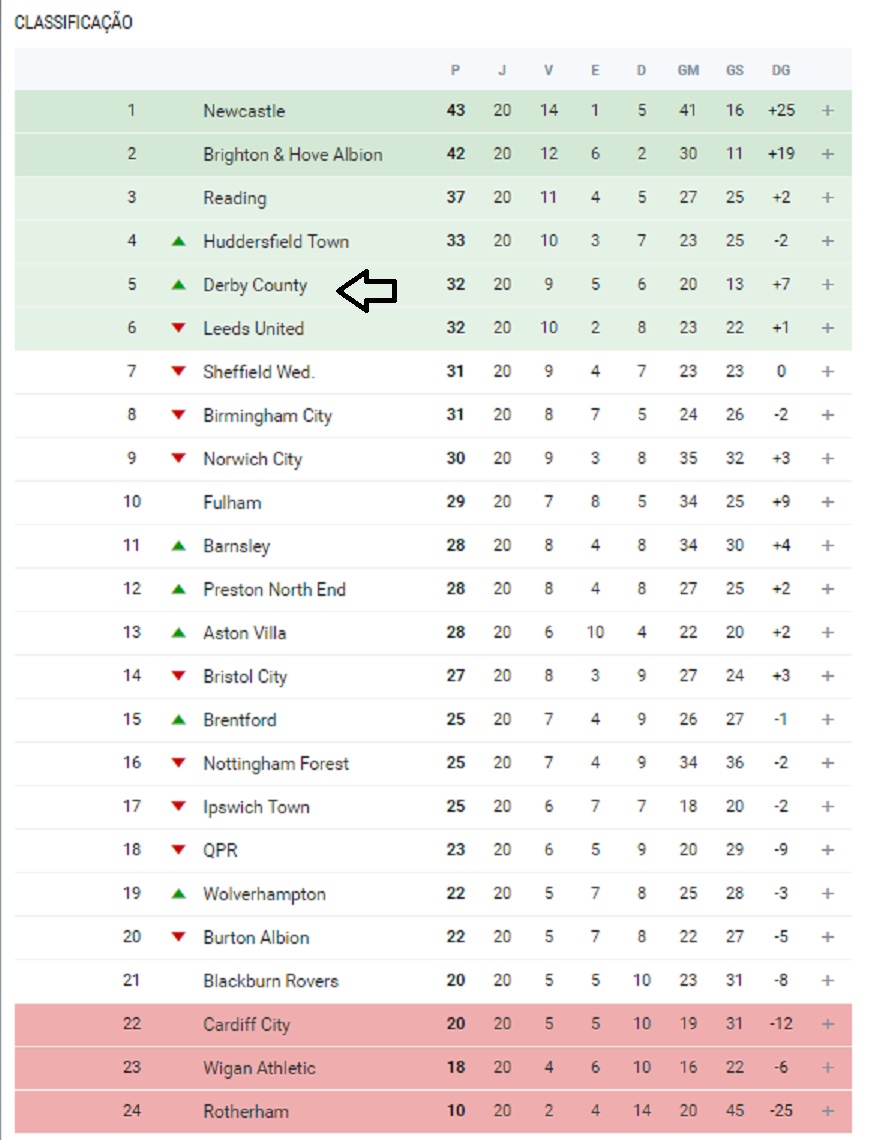Open Blackburn Rovers team link
The width and height of the screenshot is (874, 1140).
[x=271, y=981]
